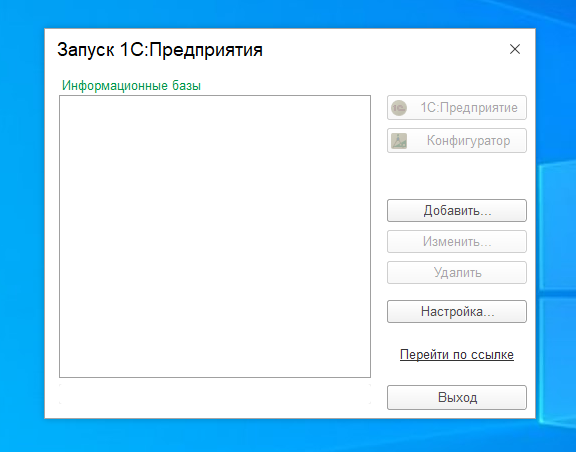
Task: Click blank gap between Удалить and Настройка
Action: pos(457,292)
